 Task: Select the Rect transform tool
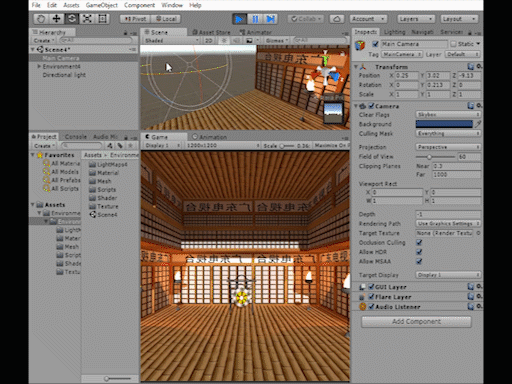click(103, 19)
